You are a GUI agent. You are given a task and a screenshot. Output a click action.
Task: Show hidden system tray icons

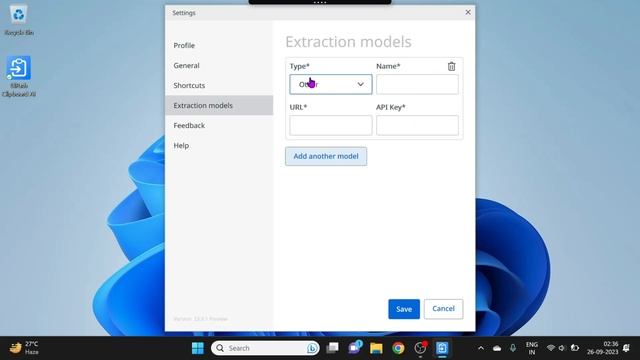point(481,348)
